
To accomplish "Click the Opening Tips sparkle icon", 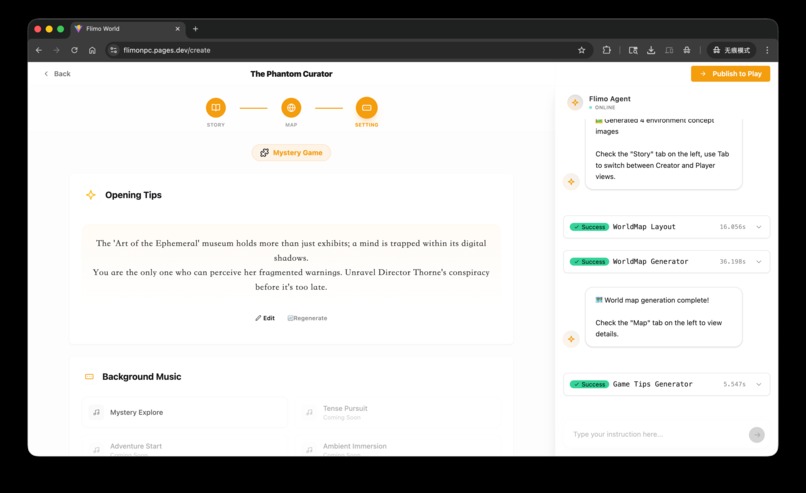I will coord(90,195).
